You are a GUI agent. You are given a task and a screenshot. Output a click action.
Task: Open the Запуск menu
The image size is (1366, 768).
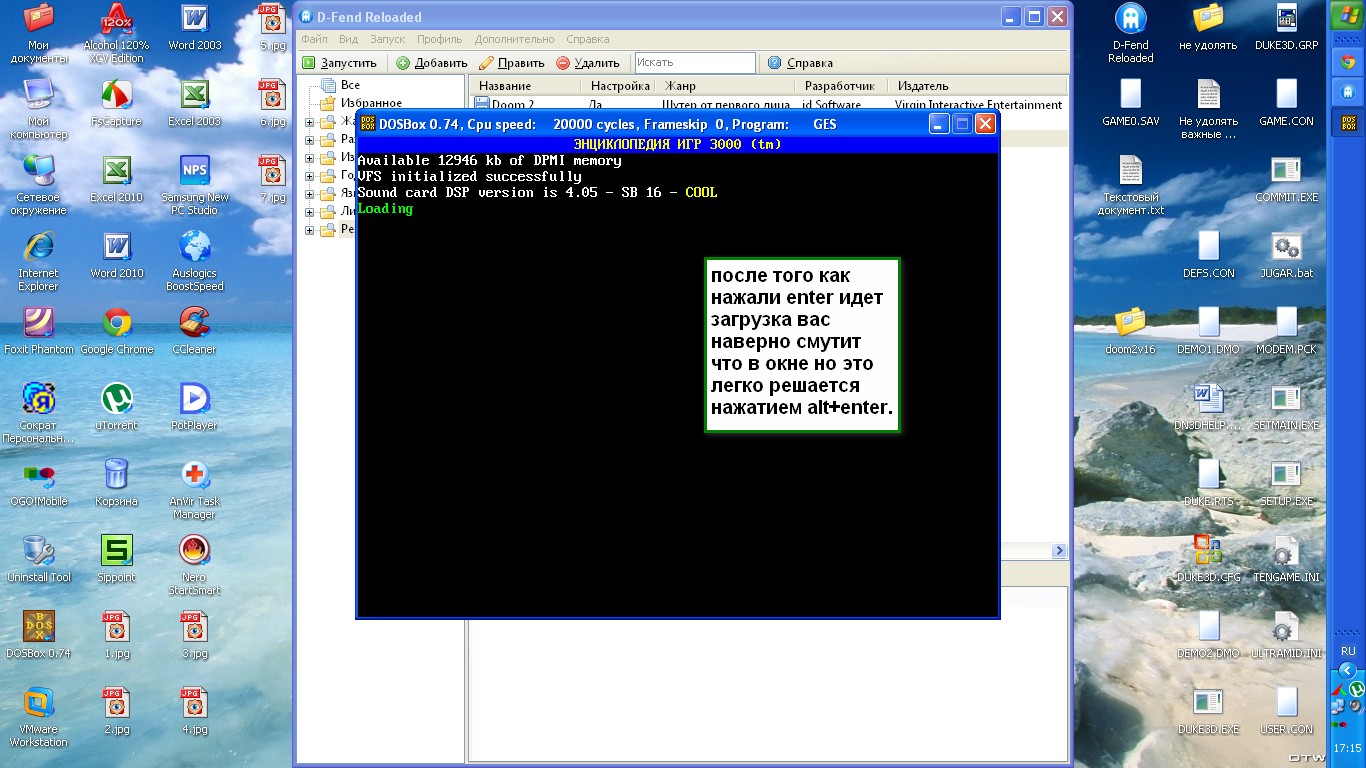coord(387,39)
